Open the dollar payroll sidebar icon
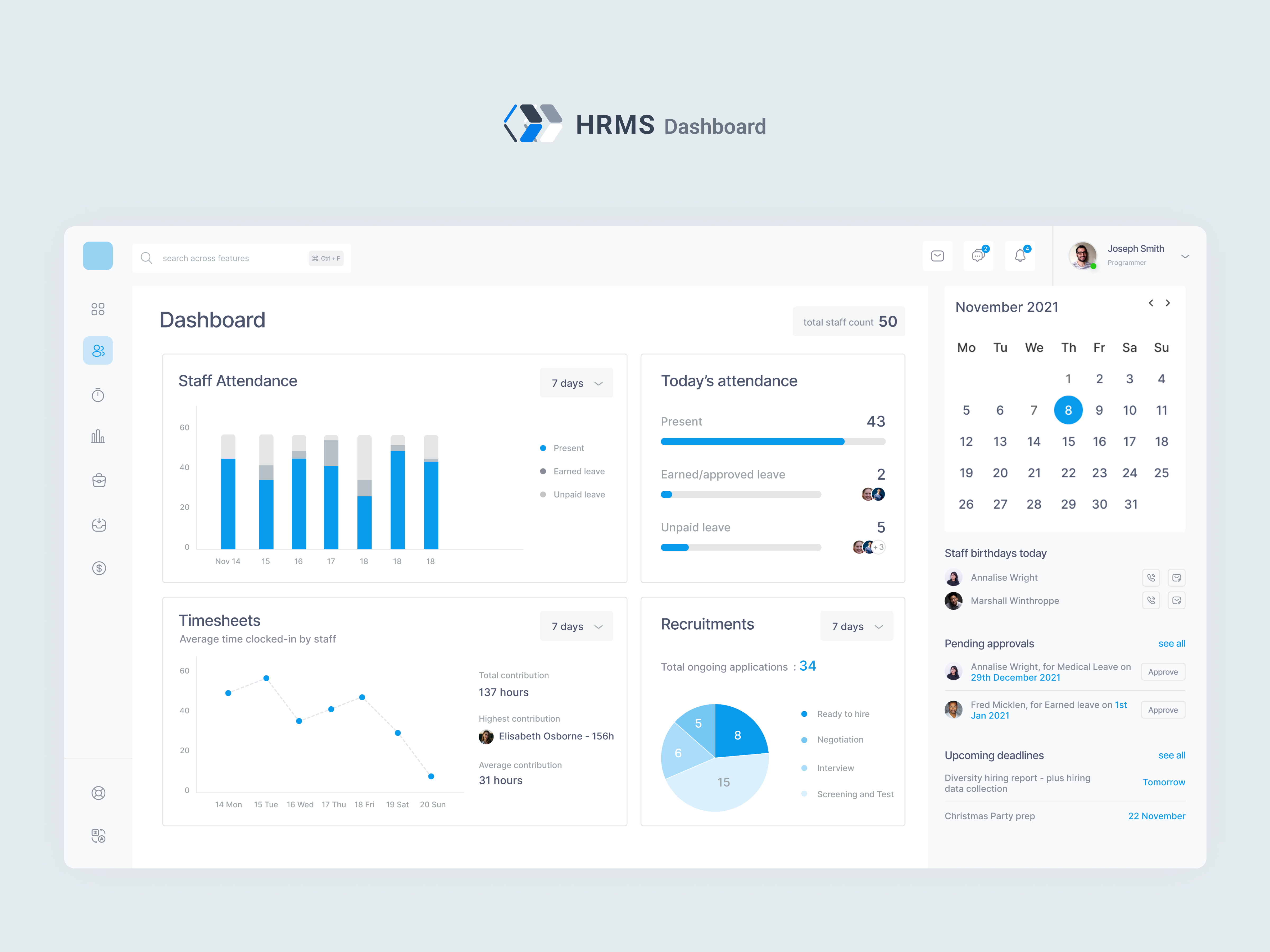Image resolution: width=1270 pixels, height=952 pixels. pos(99,568)
